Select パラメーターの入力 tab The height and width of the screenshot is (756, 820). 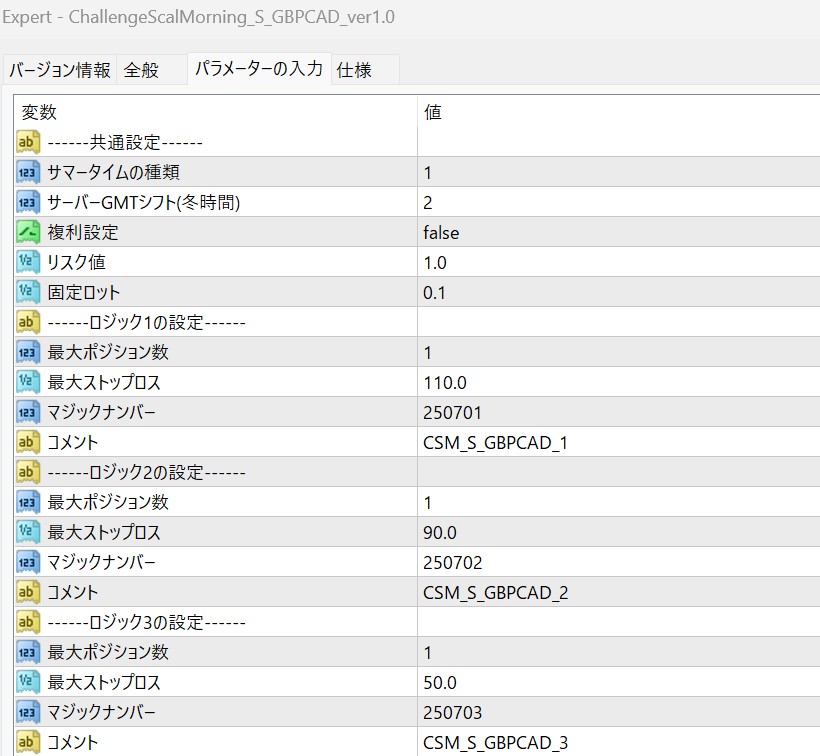tap(259, 68)
